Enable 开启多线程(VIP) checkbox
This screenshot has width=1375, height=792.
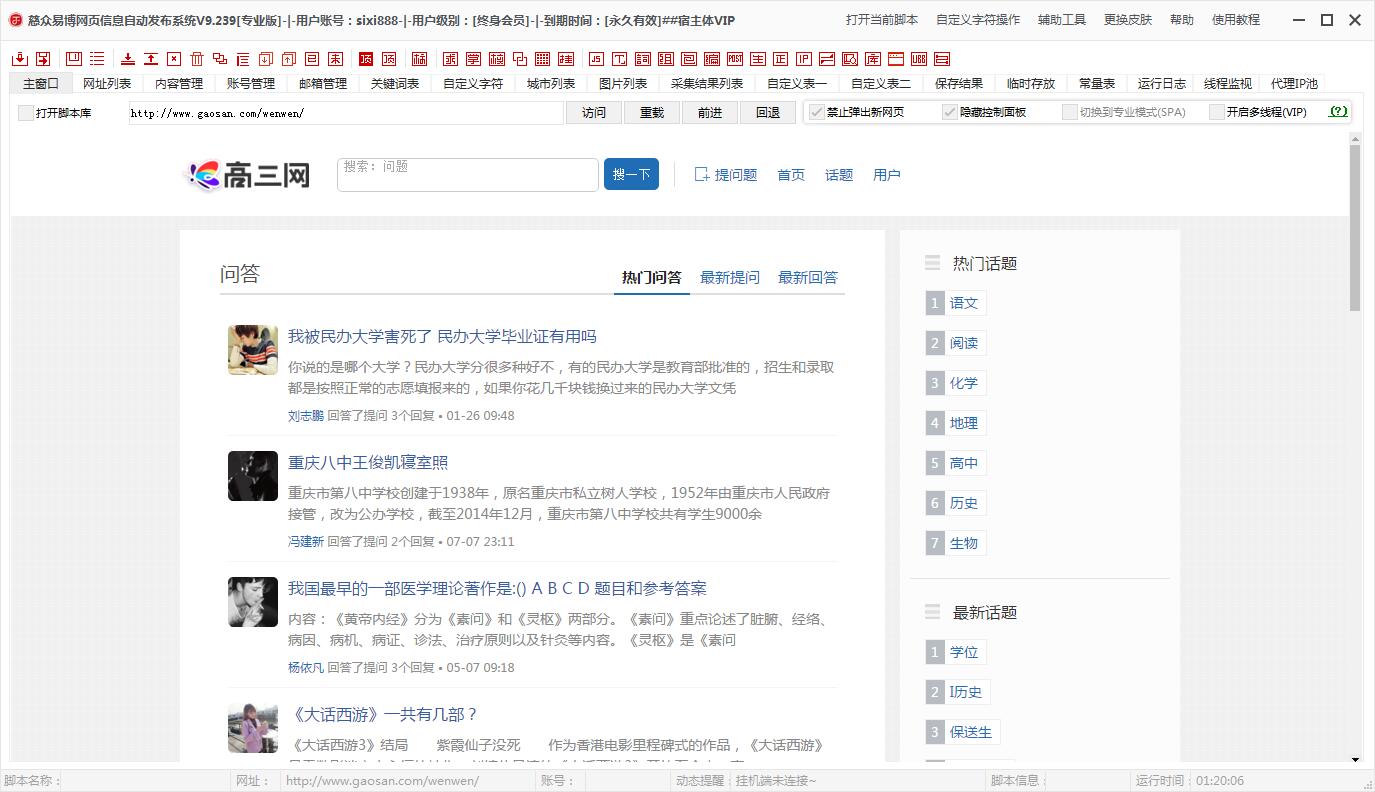1216,112
